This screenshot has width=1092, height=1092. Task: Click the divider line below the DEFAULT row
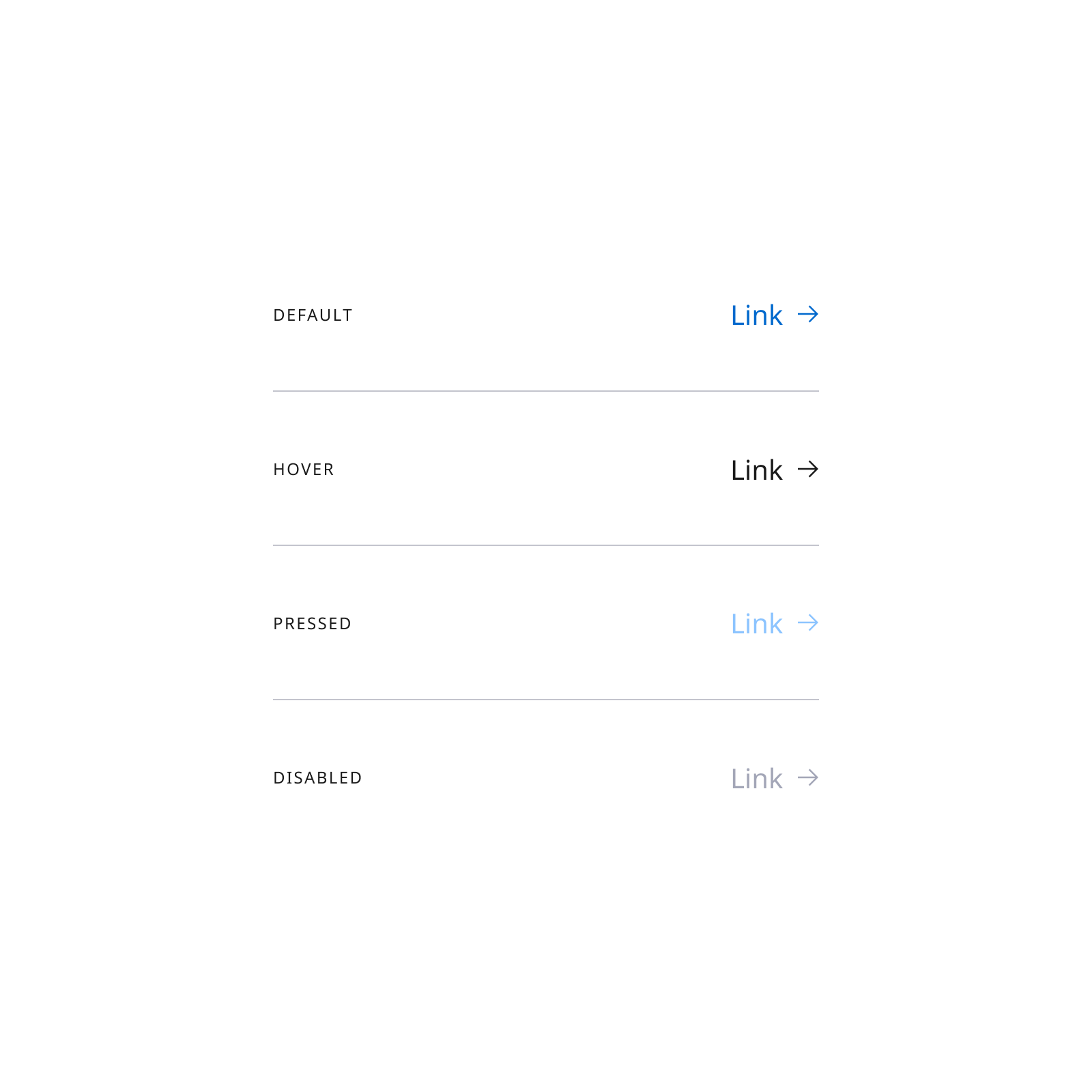point(546,390)
